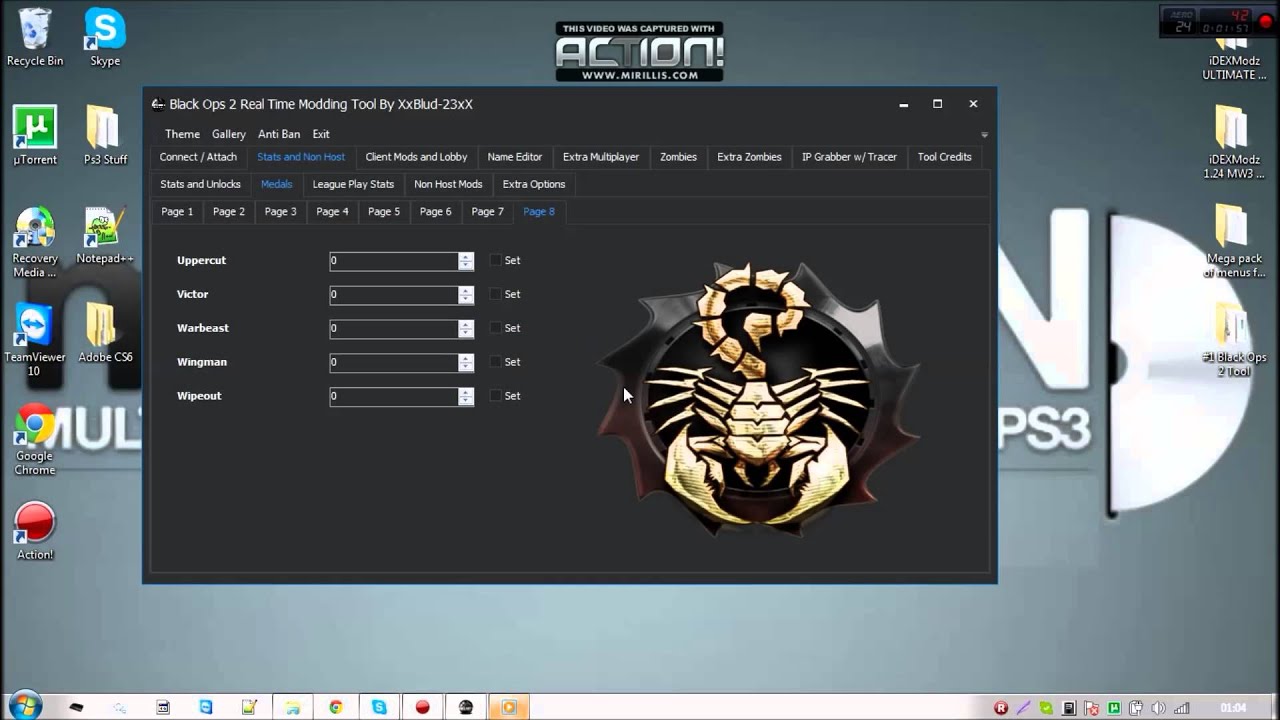Open µTorrent desktop shortcut
Image resolution: width=1280 pixels, height=720 pixels.
[35, 136]
